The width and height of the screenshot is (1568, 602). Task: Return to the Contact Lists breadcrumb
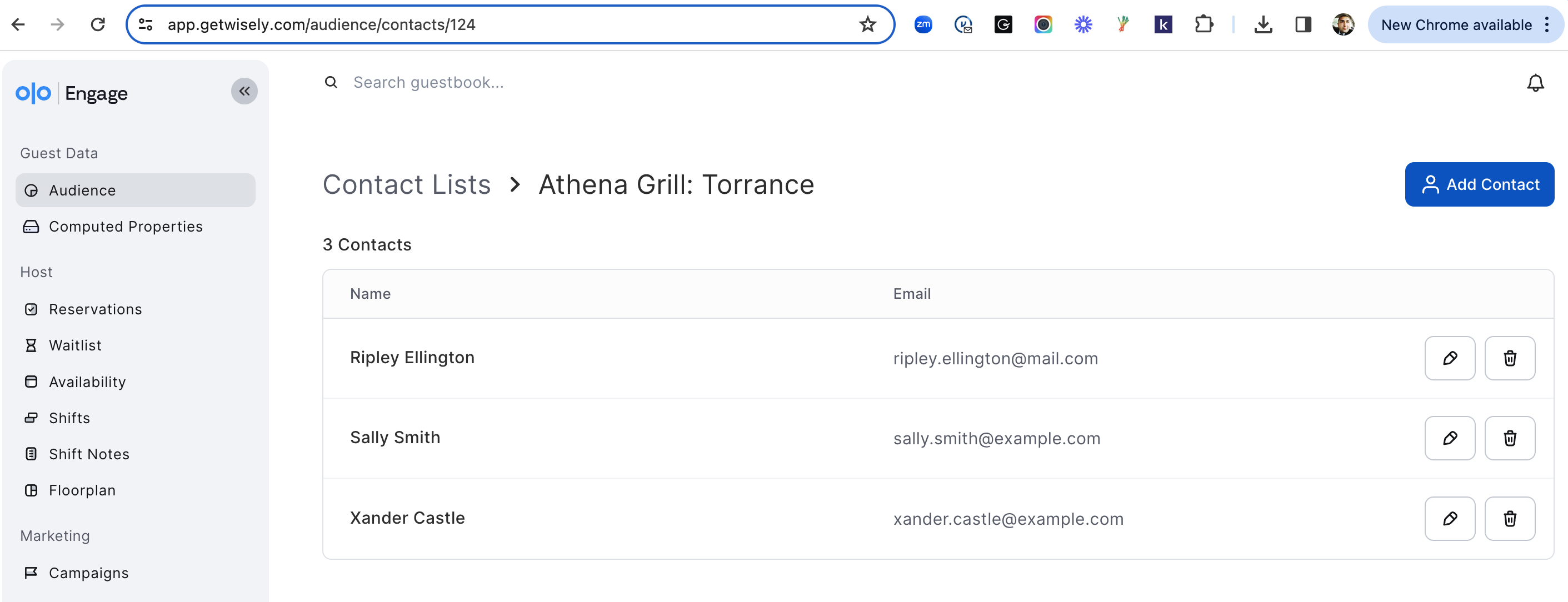(406, 184)
